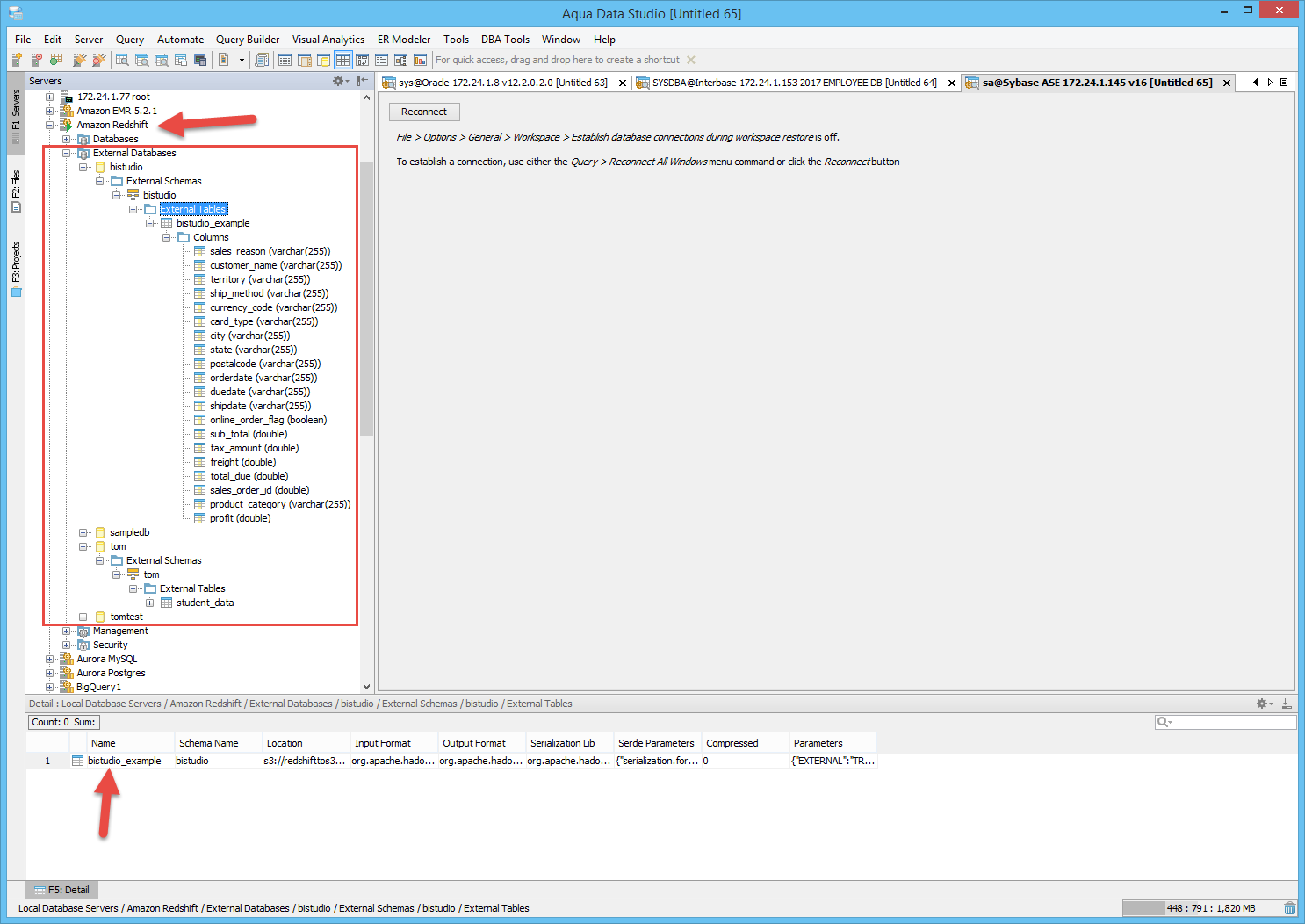The height and width of the screenshot is (924, 1305).
Task: Collapse the Columns folder node
Action: click(167, 237)
